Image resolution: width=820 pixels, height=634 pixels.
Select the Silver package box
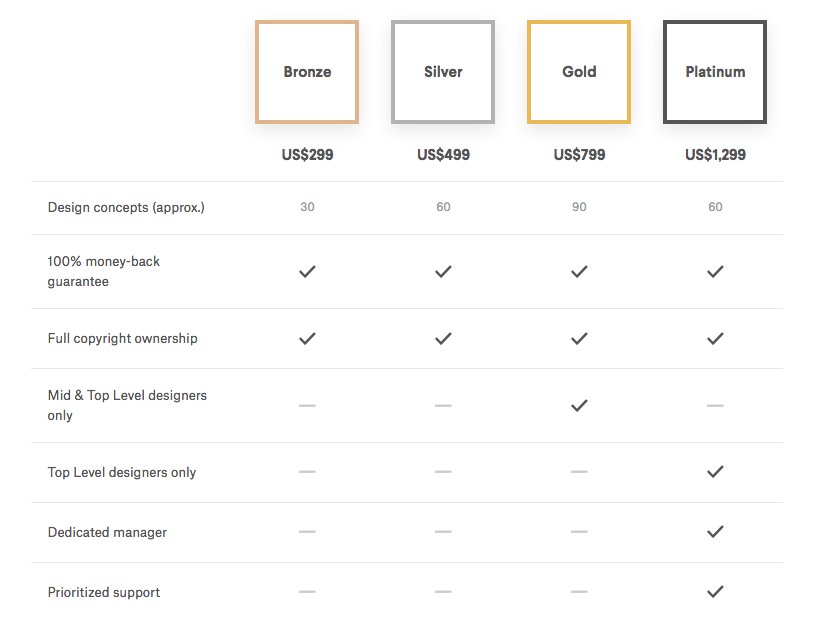[443, 72]
